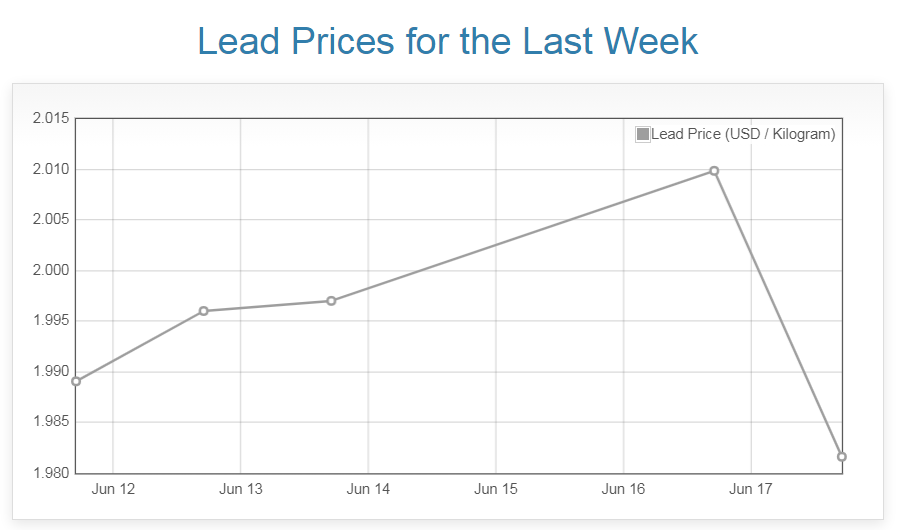The image size is (901, 530).
Task: Select the 2.000 y-axis value
Action: point(51,271)
